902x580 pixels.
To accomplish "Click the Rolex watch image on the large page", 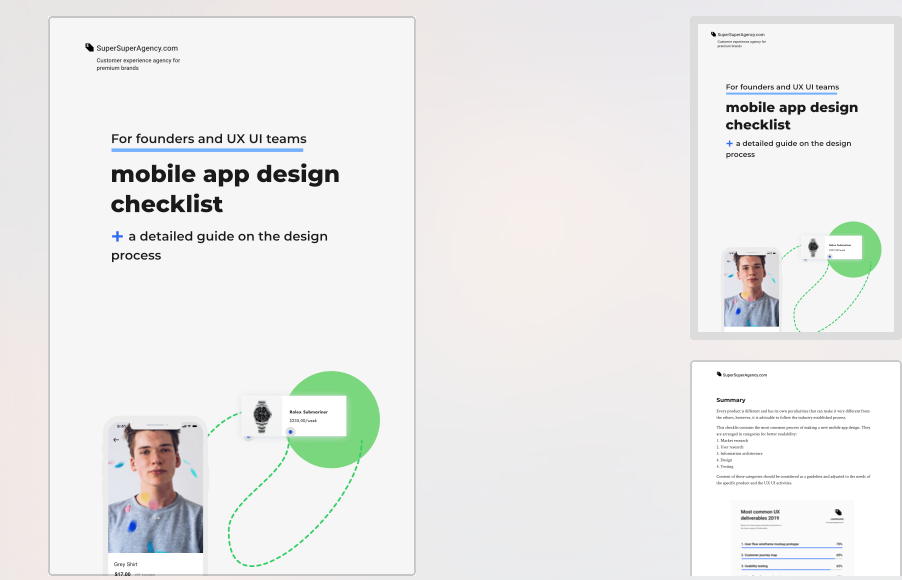I will coord(263,414).
